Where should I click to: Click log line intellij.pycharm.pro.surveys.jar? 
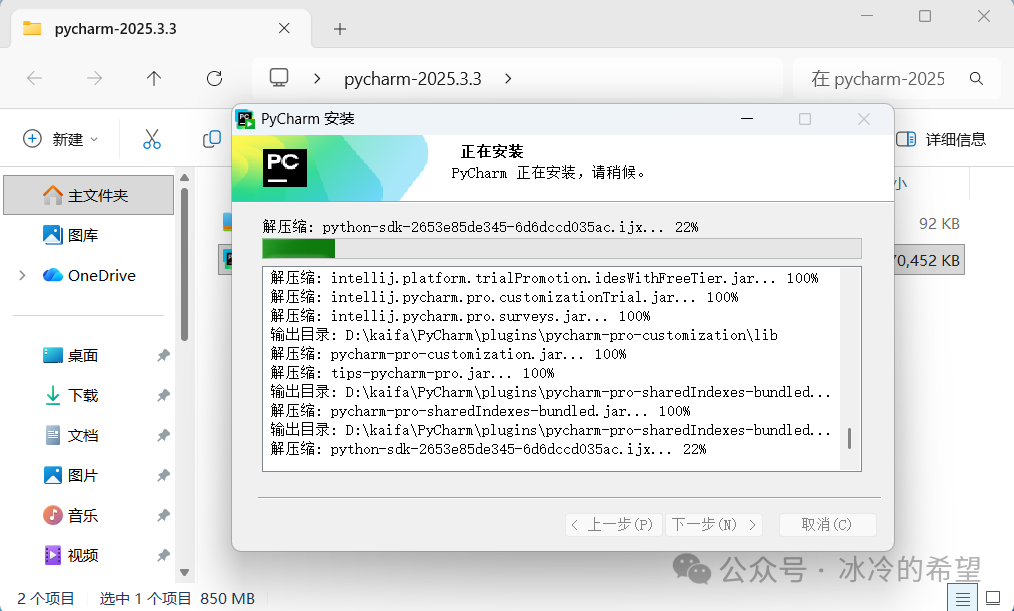click(460, 316)
